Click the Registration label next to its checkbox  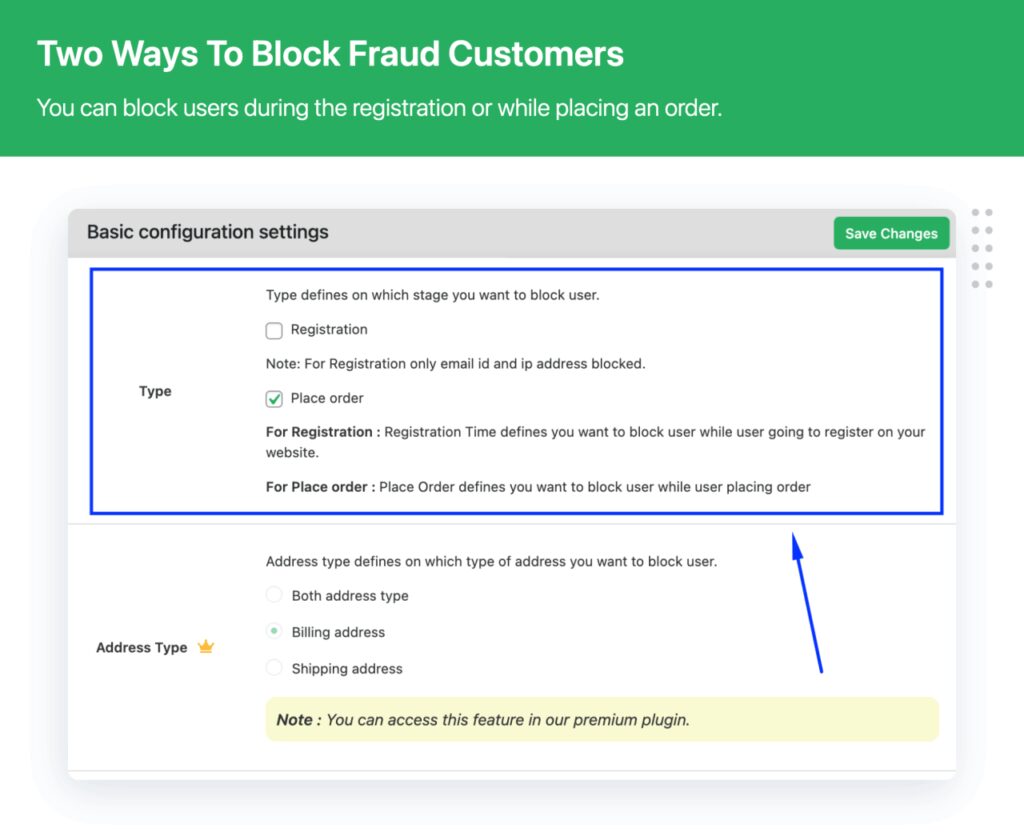click(329, 330)
